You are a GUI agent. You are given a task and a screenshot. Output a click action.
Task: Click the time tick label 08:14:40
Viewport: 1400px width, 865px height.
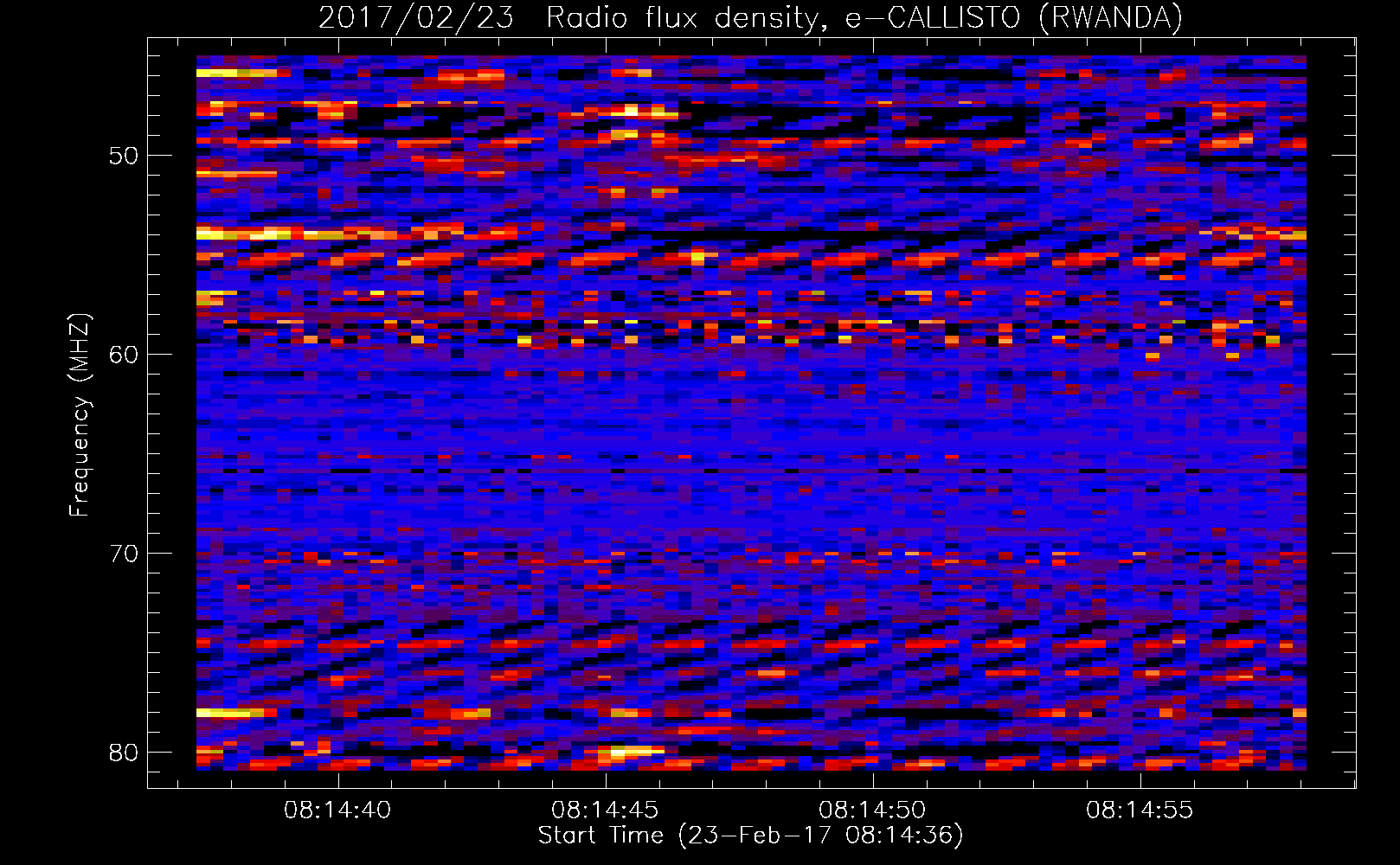pos(337,810)
